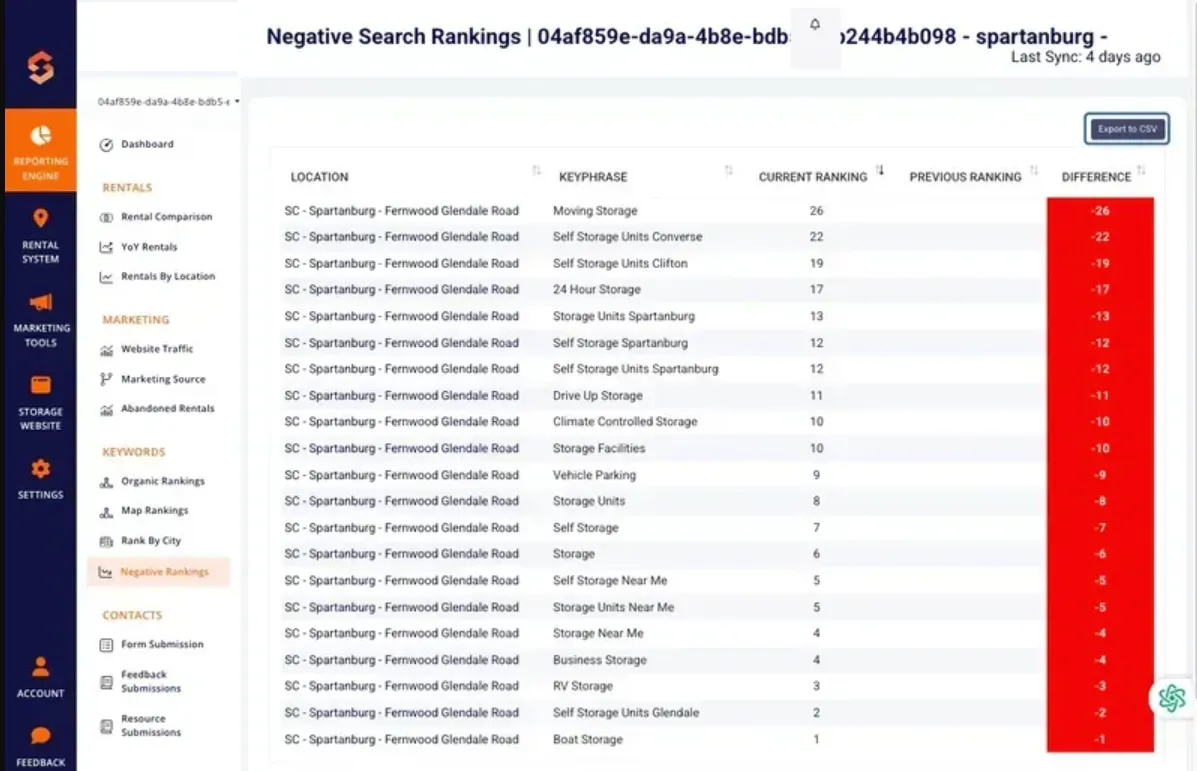Click the -26 difference cell
The height and width of the screenshot is (771, 1197).
tap(1100, 211)
